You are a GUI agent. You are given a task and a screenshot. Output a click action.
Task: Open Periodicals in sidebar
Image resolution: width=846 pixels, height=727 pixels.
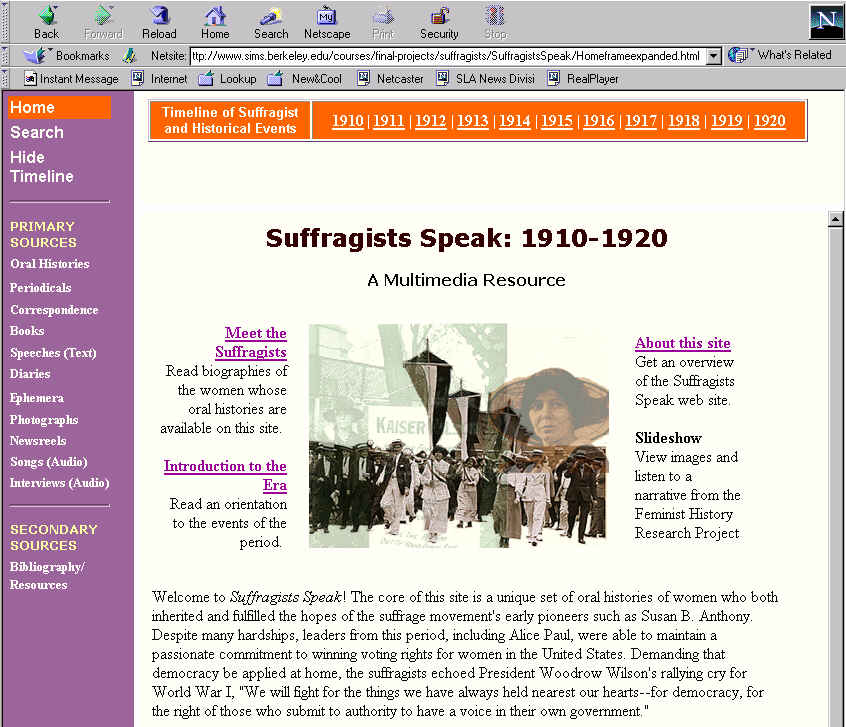(x=40, y=288)
